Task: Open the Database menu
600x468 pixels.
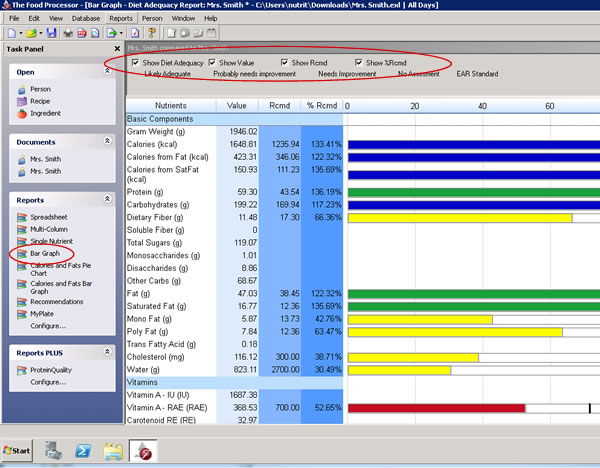Action: click(x=86, y=18)
